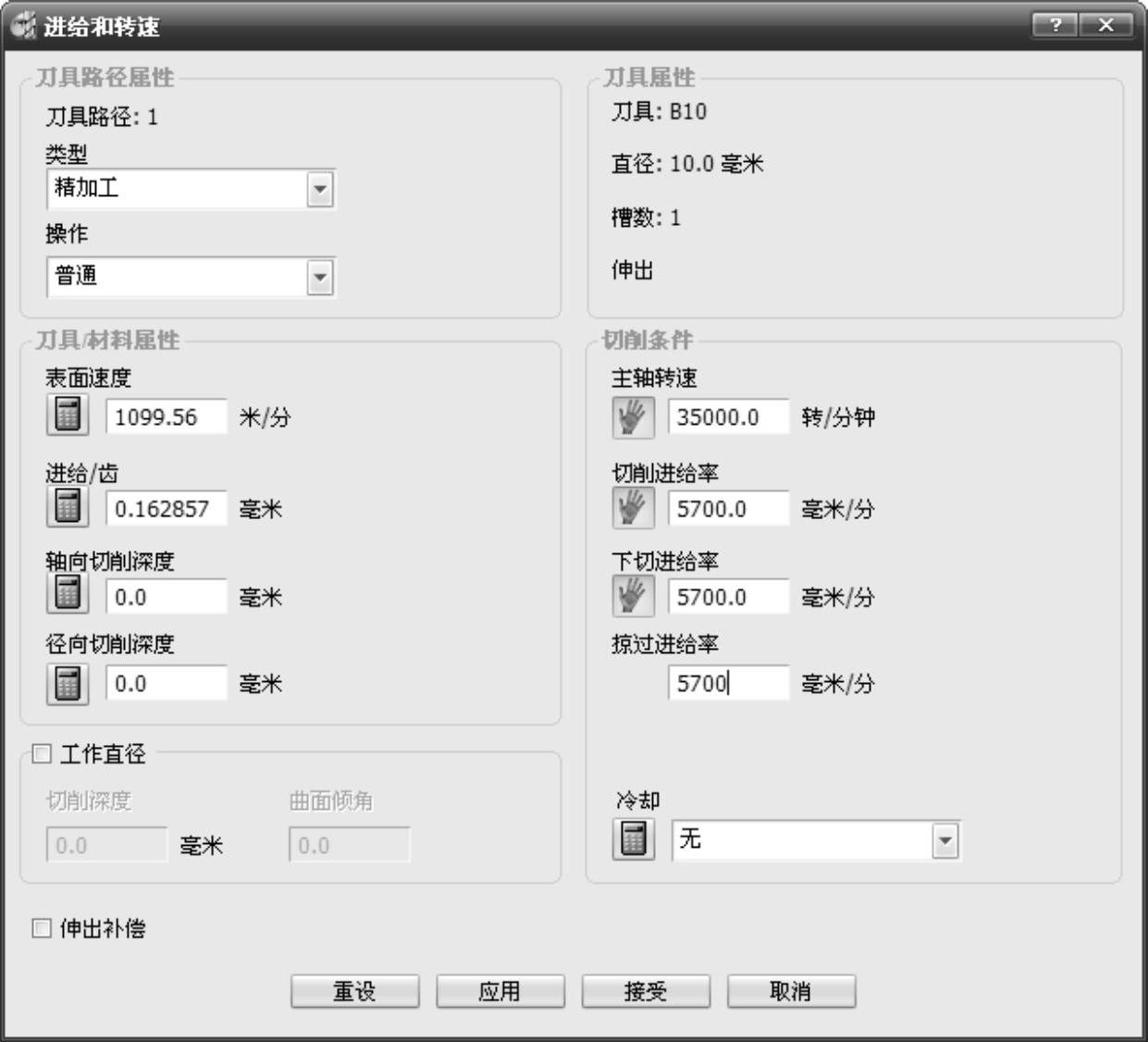The image size is (1148, 1042).
Task: Click the 进给/齿 field with 0.162857
Action: [167, 508]
